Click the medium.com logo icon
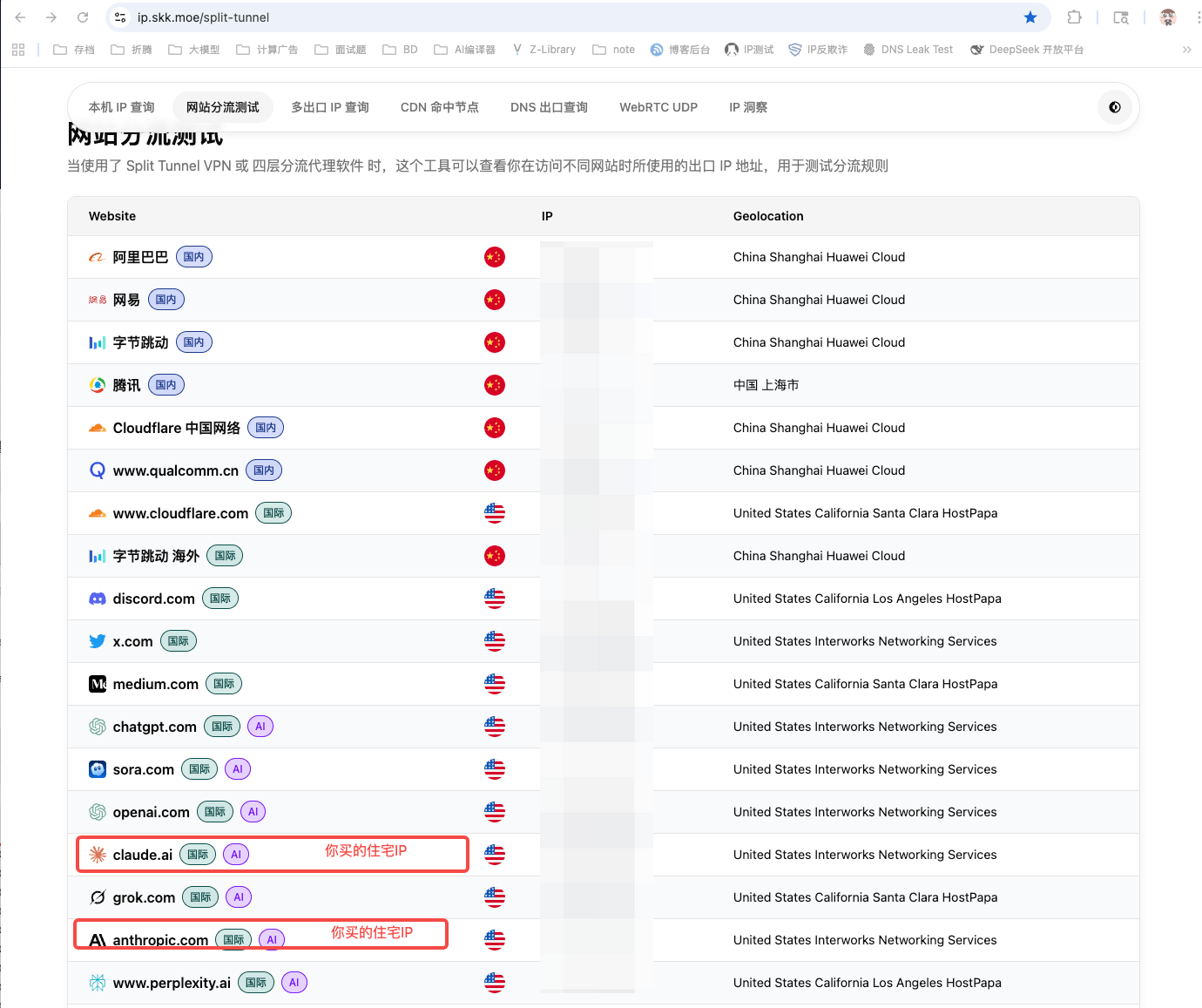 point(98,684)
